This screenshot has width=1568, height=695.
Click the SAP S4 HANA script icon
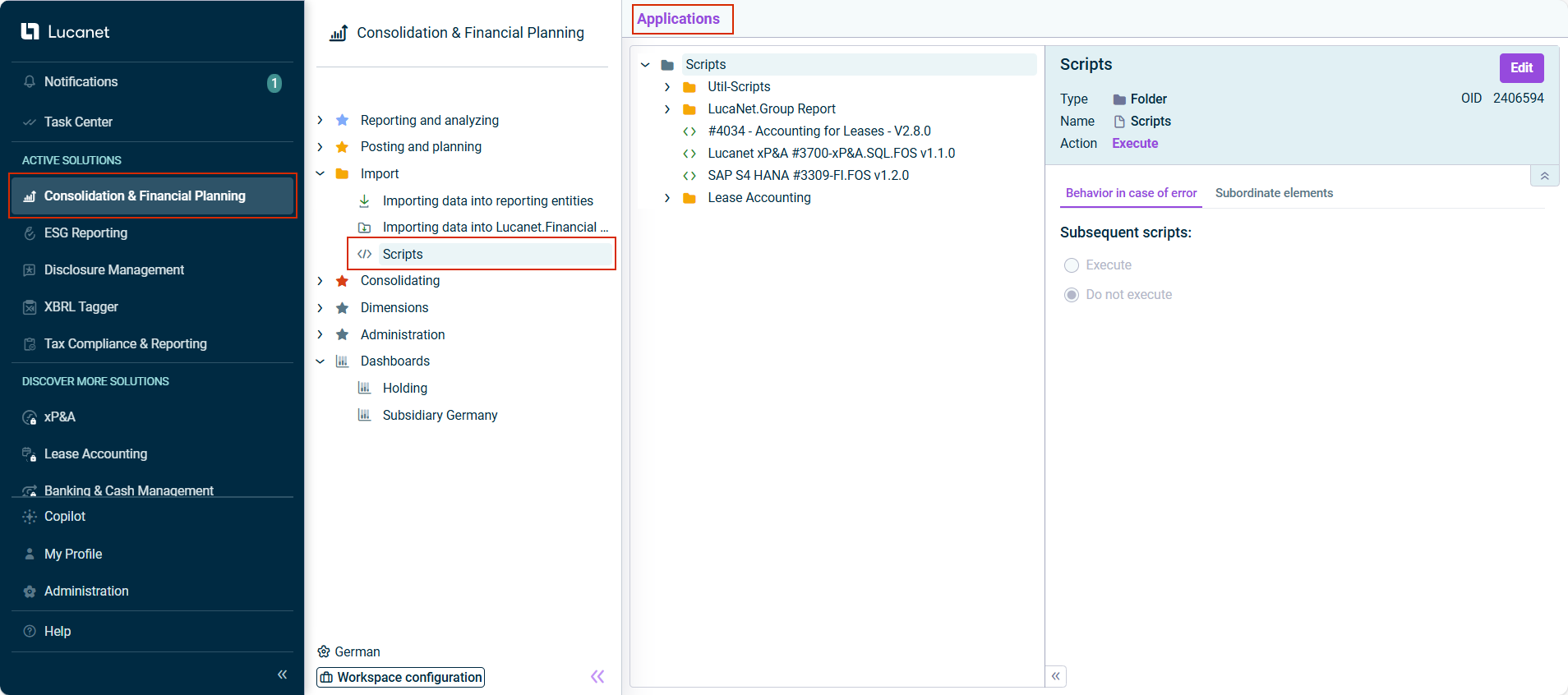pos(689,176)
